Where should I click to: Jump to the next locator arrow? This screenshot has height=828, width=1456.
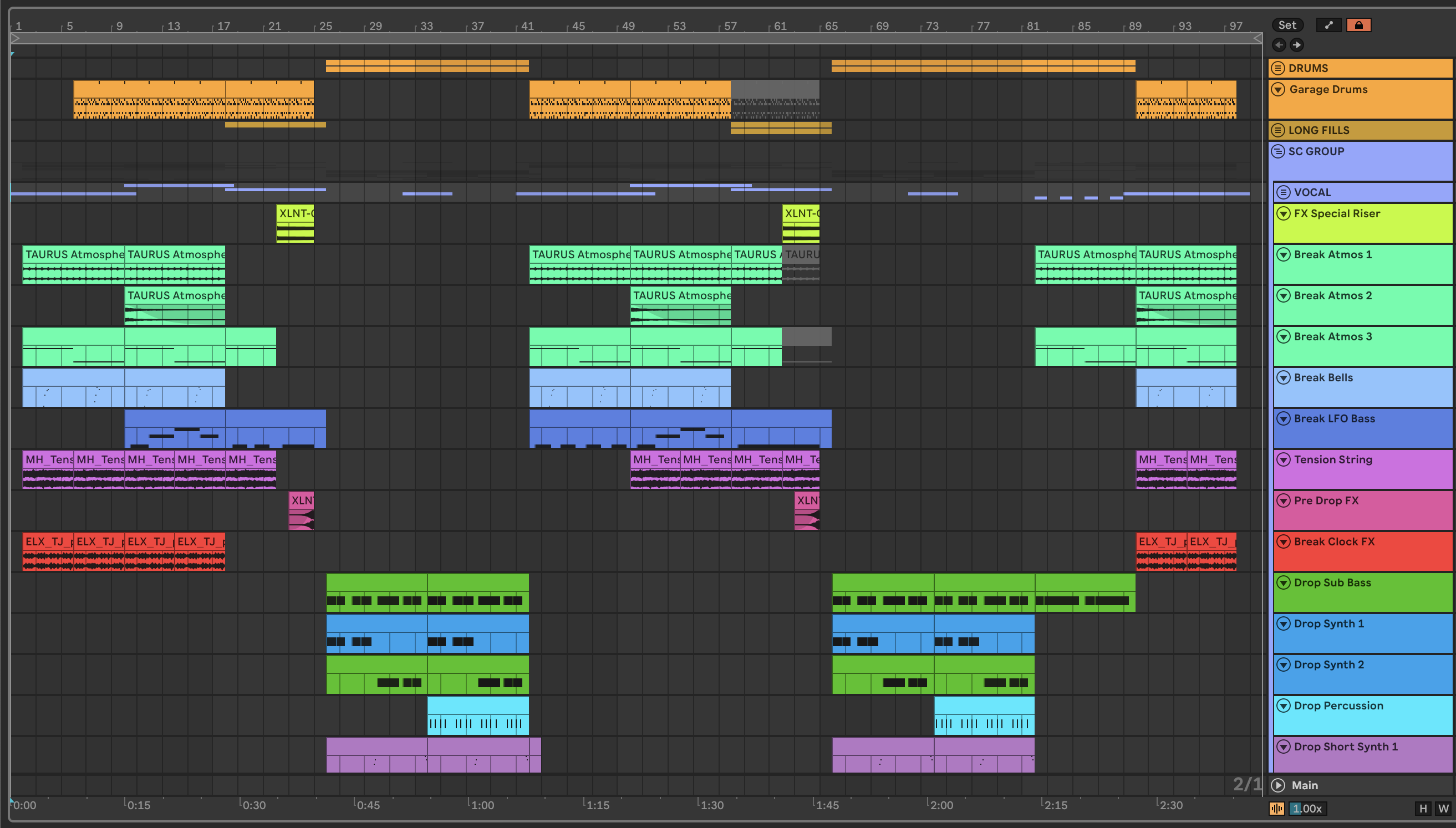[1297, 44]
